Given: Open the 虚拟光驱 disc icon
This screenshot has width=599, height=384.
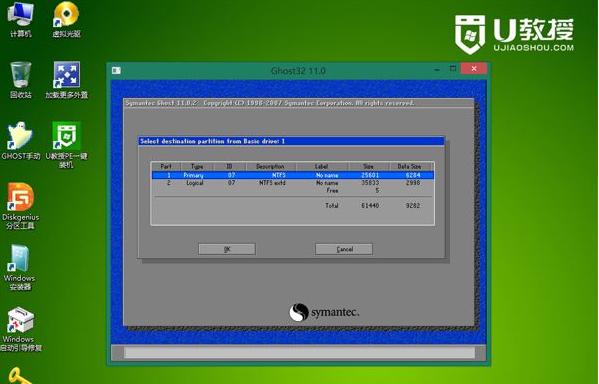Looking at the screenshot, I should pos(66,19).
